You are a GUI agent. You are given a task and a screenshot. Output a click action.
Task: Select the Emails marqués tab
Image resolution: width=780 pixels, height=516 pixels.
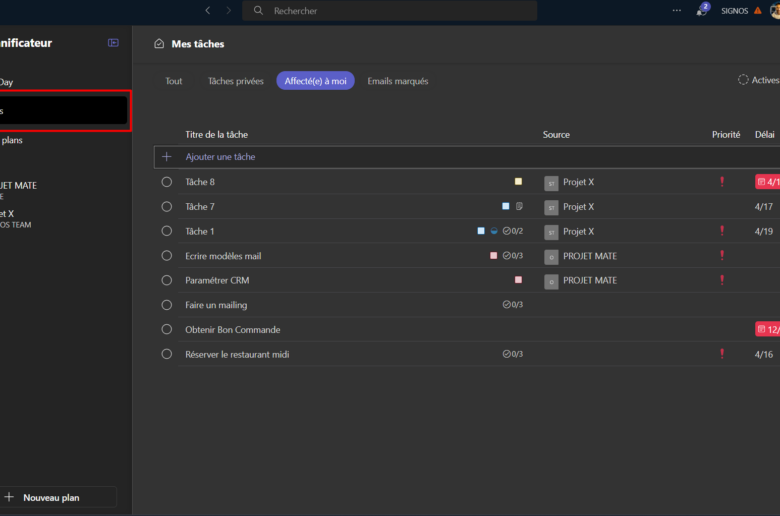397,81
